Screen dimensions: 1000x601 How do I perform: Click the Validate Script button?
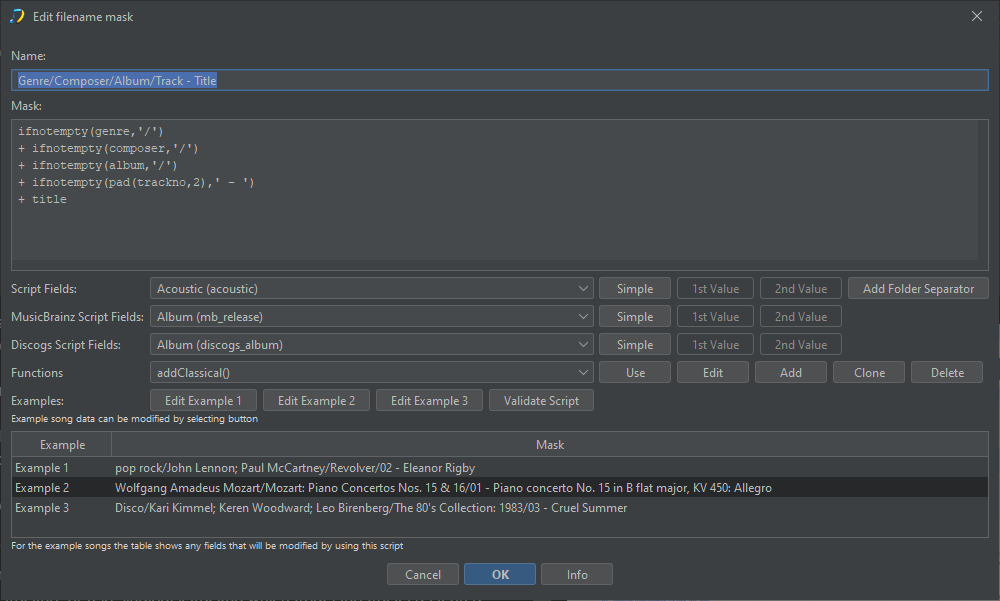pos(541,401)
